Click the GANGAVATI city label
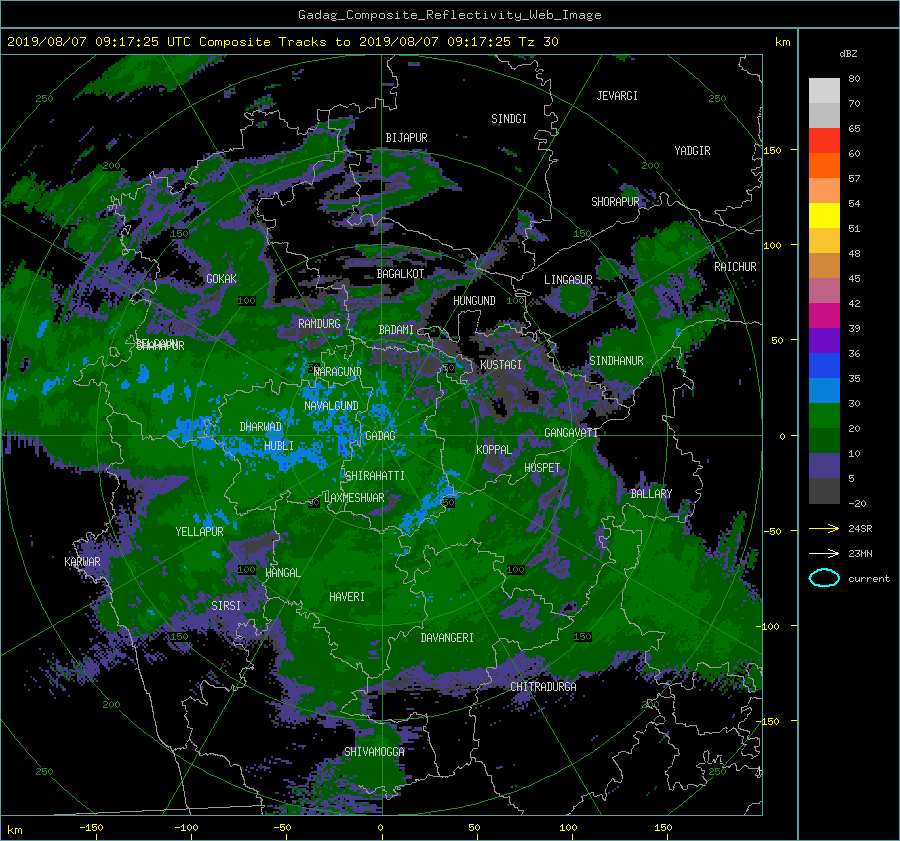This screenshot has height=841, width=900. tap(571, 433)
